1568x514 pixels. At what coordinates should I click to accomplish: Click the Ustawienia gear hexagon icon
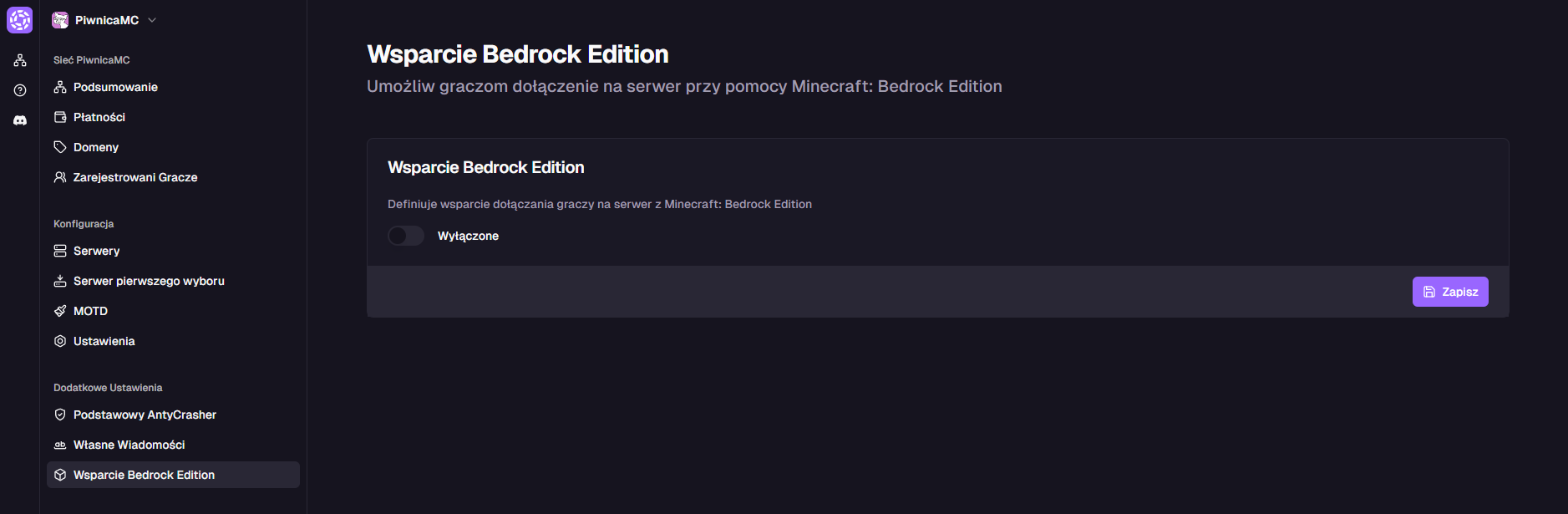click(x=60, y=341)
